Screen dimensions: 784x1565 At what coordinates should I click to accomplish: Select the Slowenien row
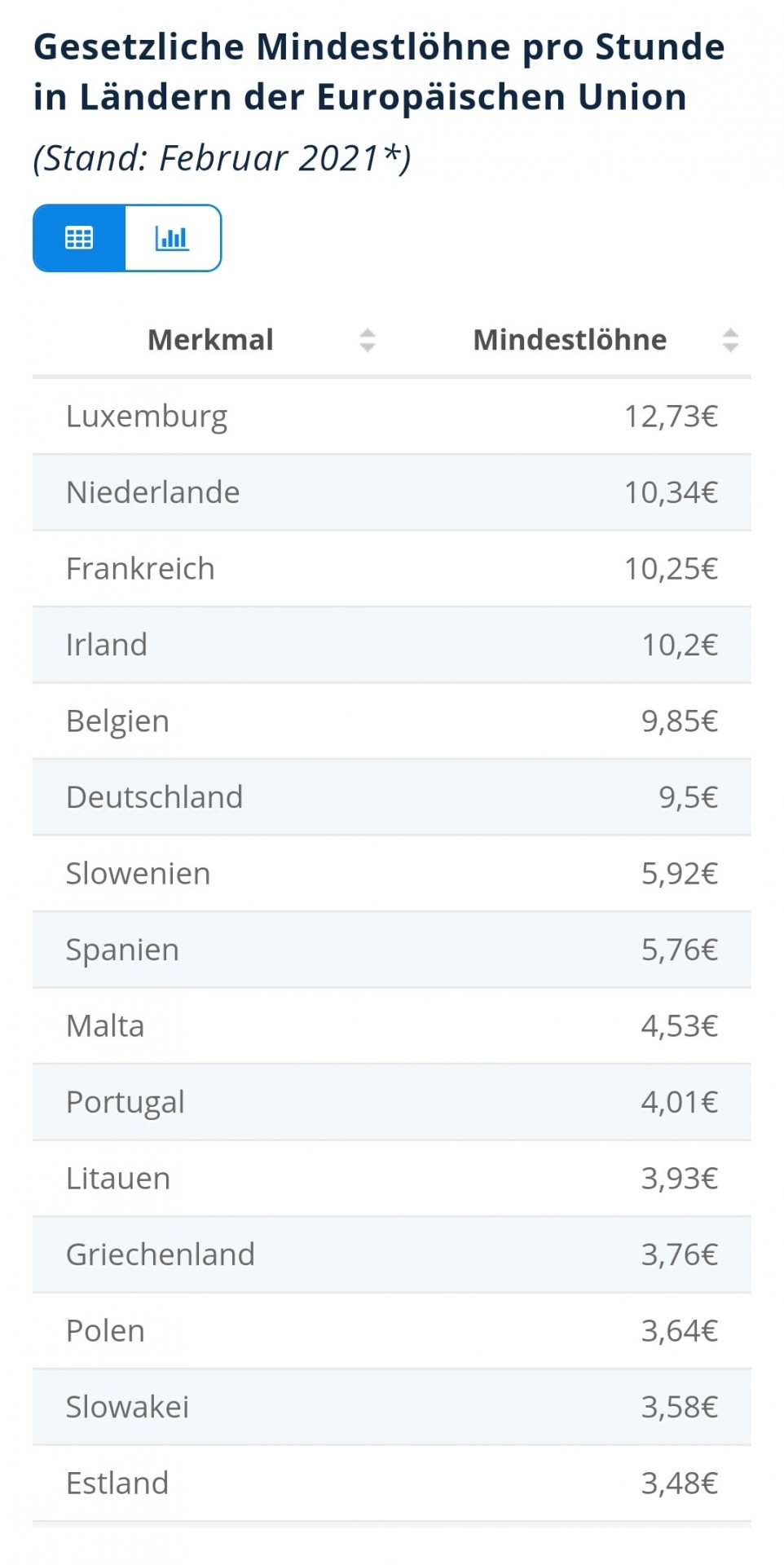coord(392,874)
